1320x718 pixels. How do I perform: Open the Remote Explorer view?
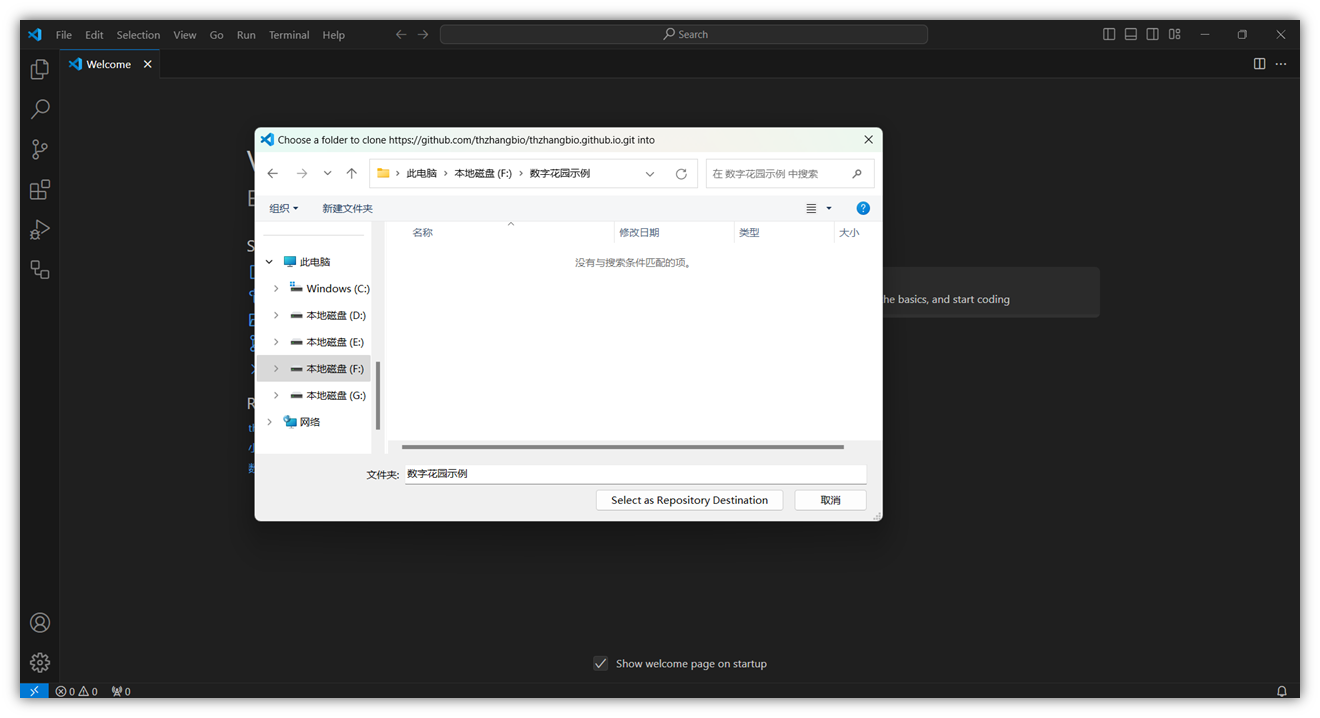40,269
